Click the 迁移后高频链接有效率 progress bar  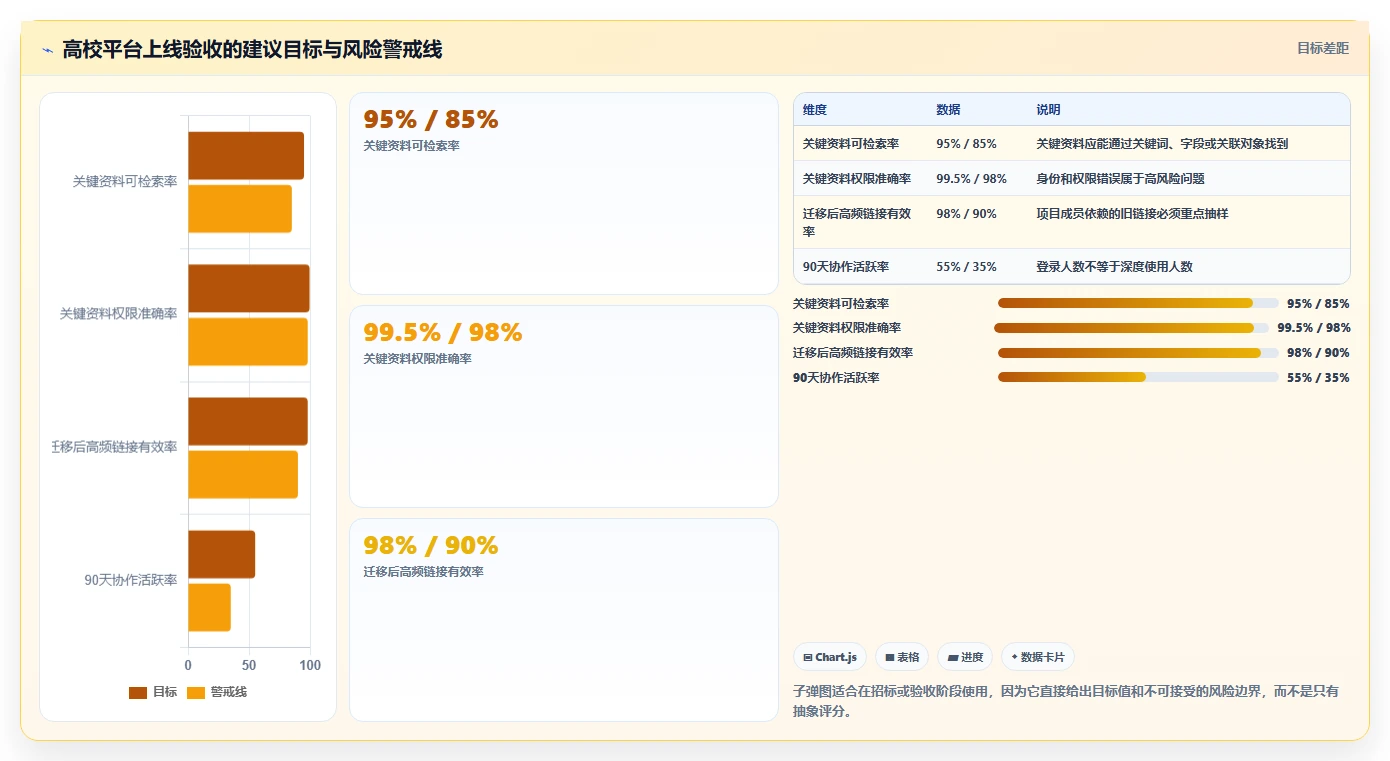(x=1138, y=353)
